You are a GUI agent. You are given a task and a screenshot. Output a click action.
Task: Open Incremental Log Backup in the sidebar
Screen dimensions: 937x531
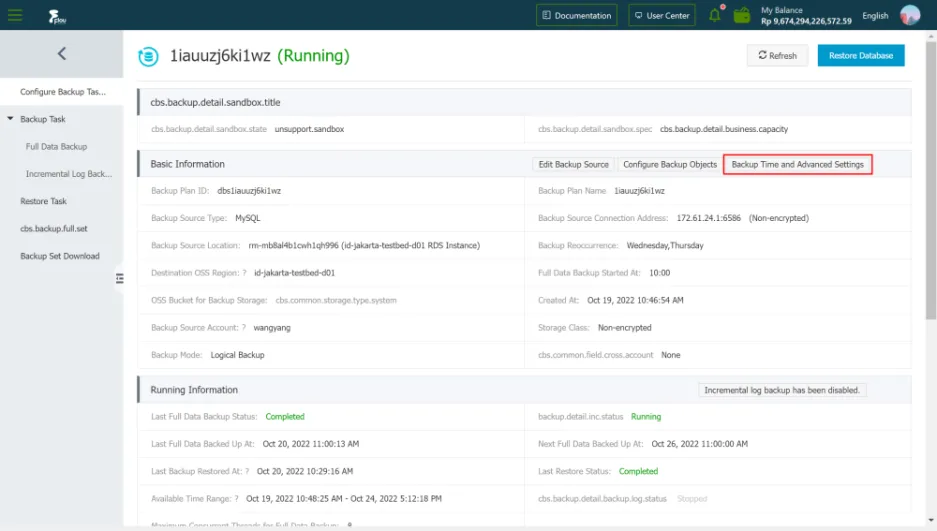click(68, 174)
